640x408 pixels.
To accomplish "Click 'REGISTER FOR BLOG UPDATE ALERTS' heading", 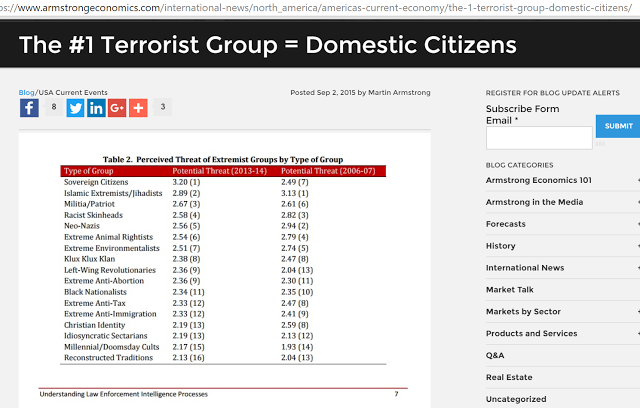I will pyautogui.click(x=553, y=93).
